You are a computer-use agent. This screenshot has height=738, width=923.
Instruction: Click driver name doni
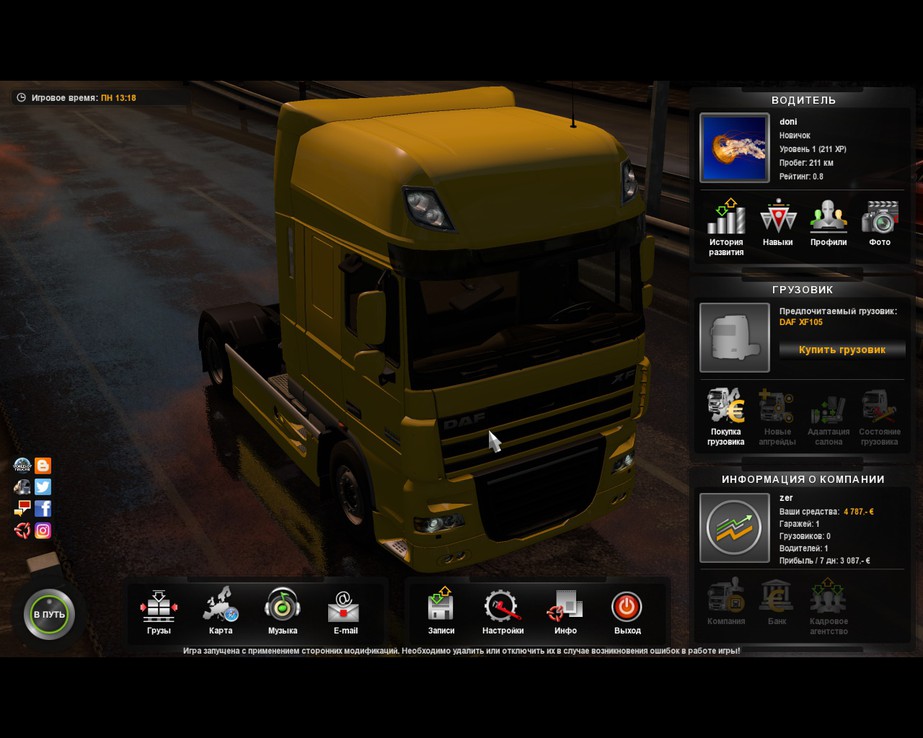pyautogui.click(x=788, y=122)
